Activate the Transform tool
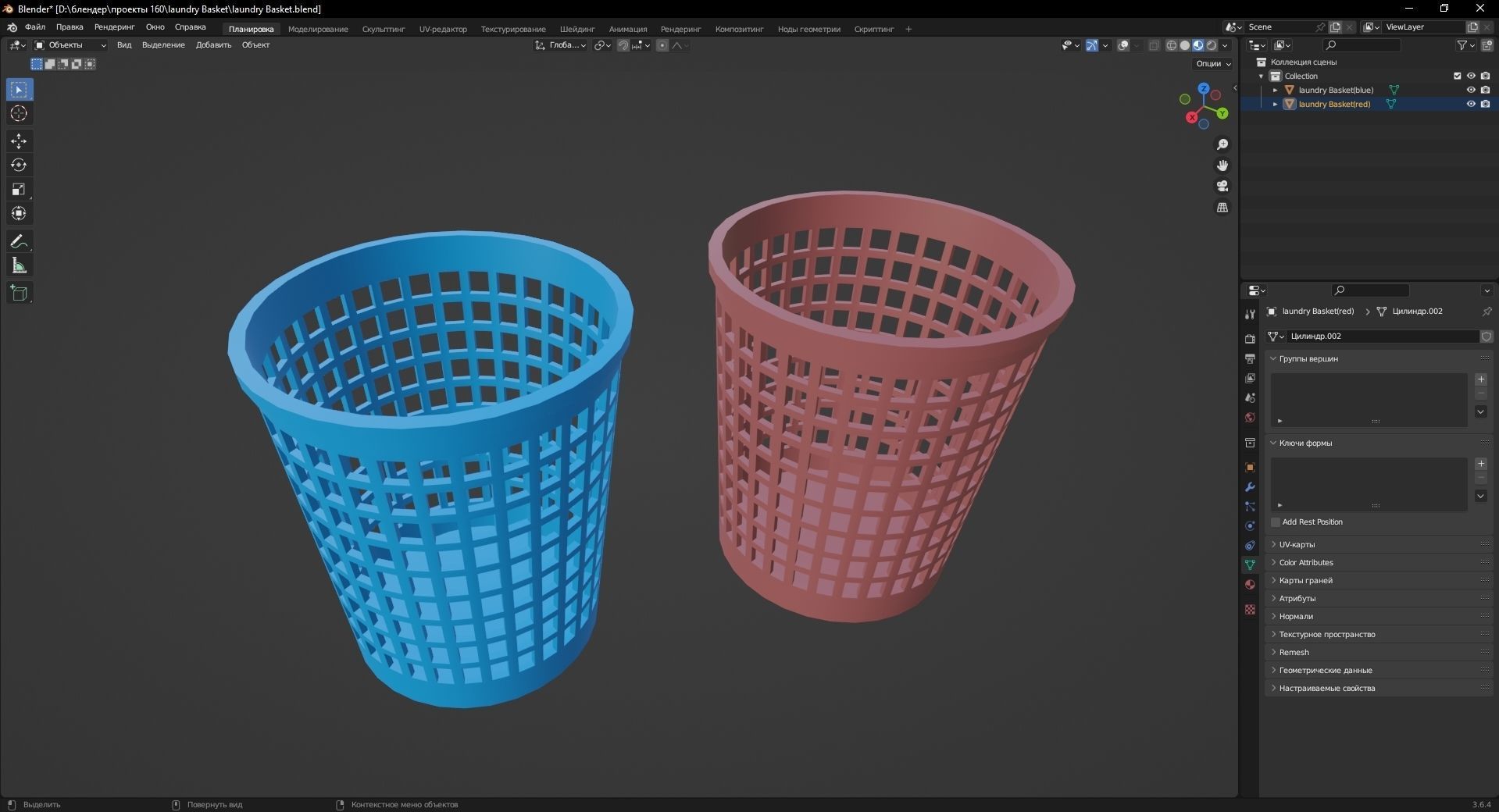 [19, 214]
